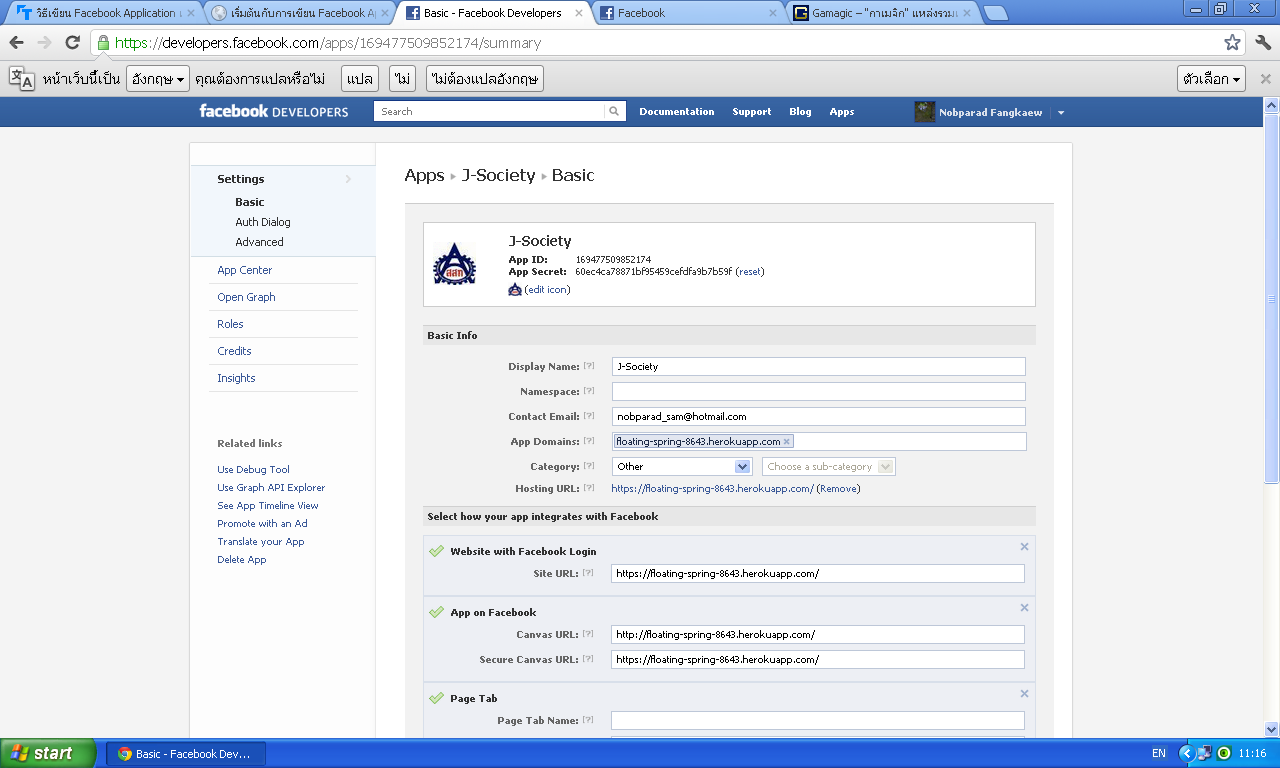Open App Center sidebar link
Viewport: 1280px width, 768px height.
click(x=245, y=270)
